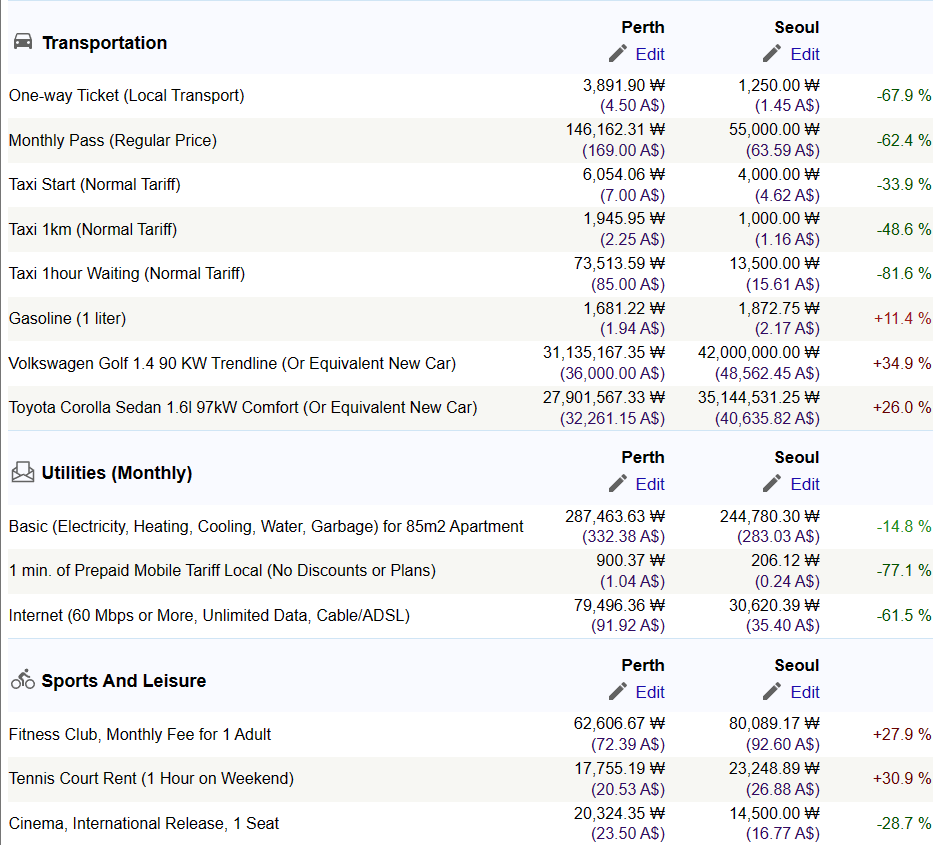Click Seoul prepaid mobile price 206.12 ₩
Image resolution: width=939 pixels, height=845 pixels.
785,561
